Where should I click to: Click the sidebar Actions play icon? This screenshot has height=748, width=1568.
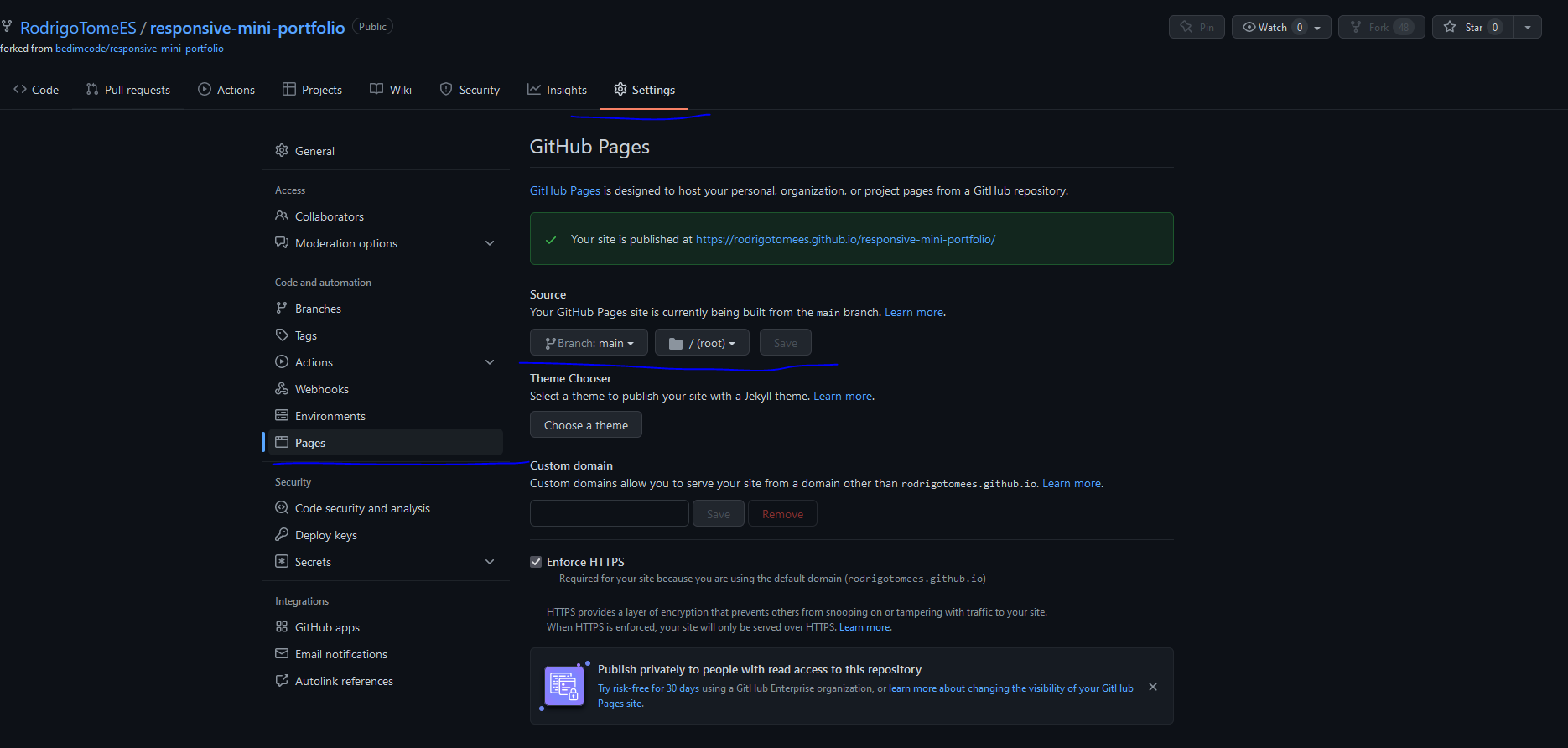coord(282,361)
